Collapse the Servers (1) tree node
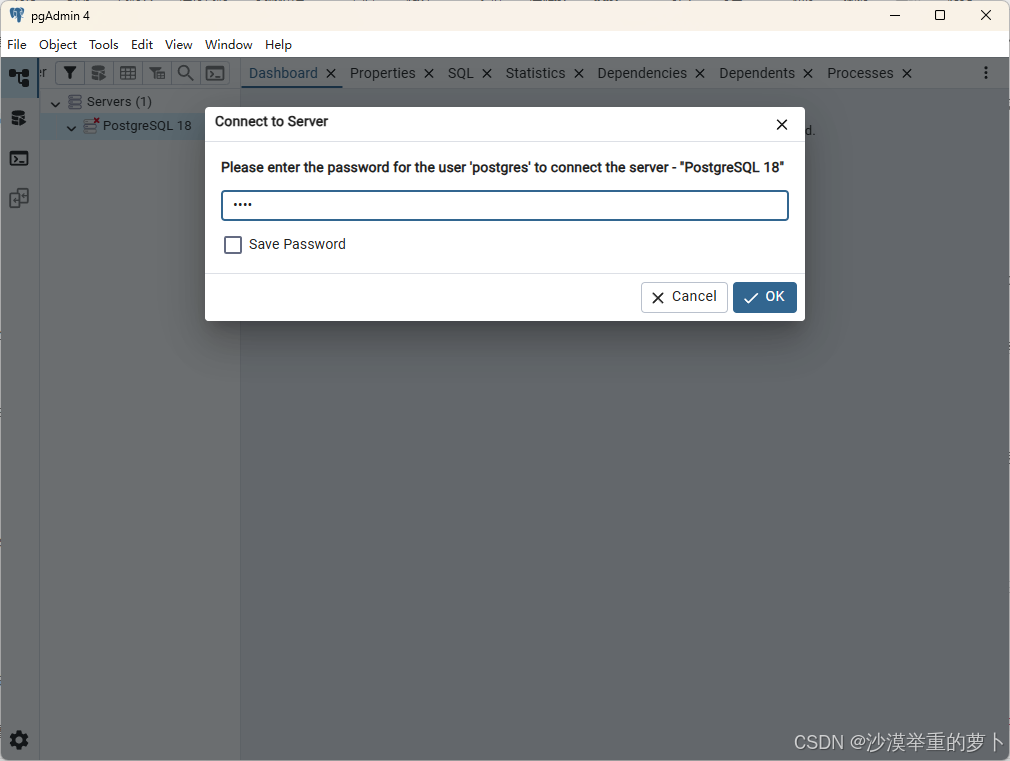Viewport: 1010px width, 761px height. pos(55,103)
